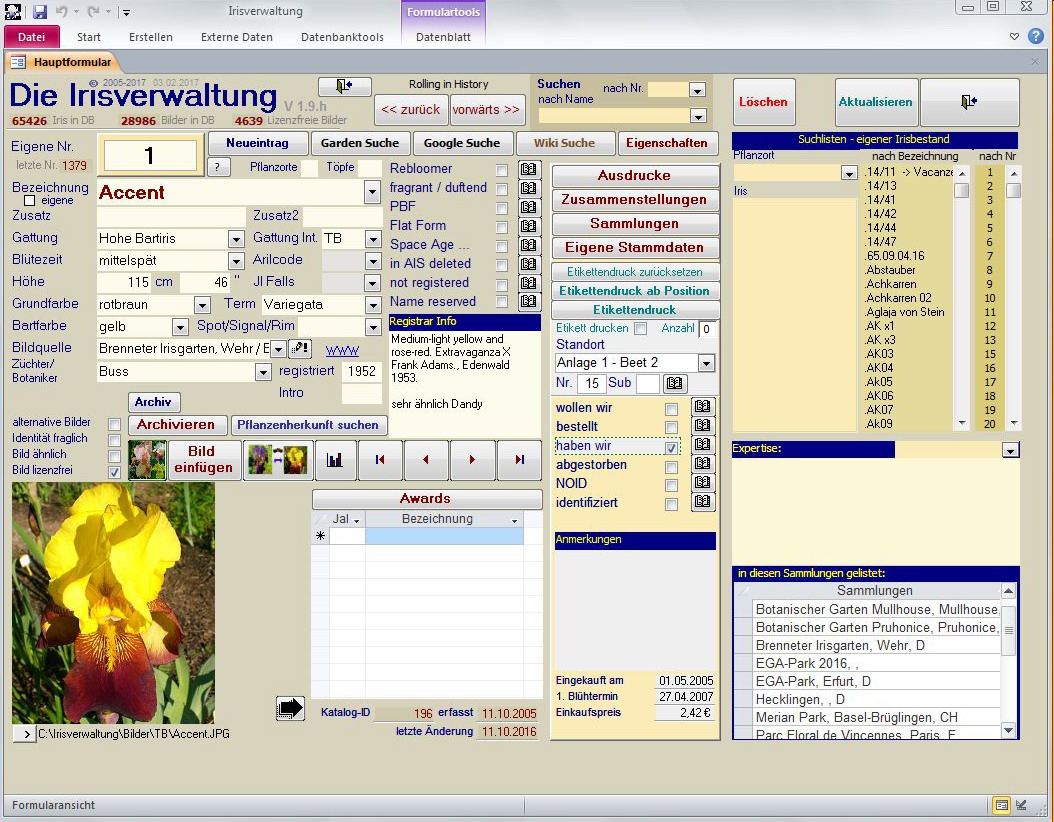Expand the Expertise dropdown

(1010, 450)
